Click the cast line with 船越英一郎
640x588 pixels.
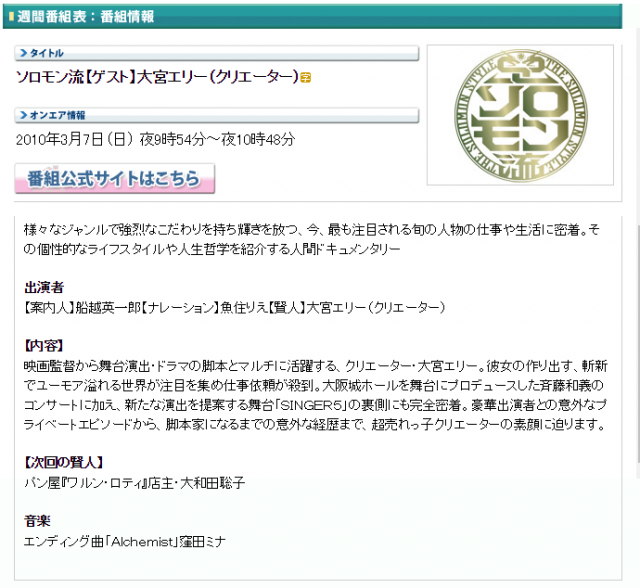tap(234, 307)
